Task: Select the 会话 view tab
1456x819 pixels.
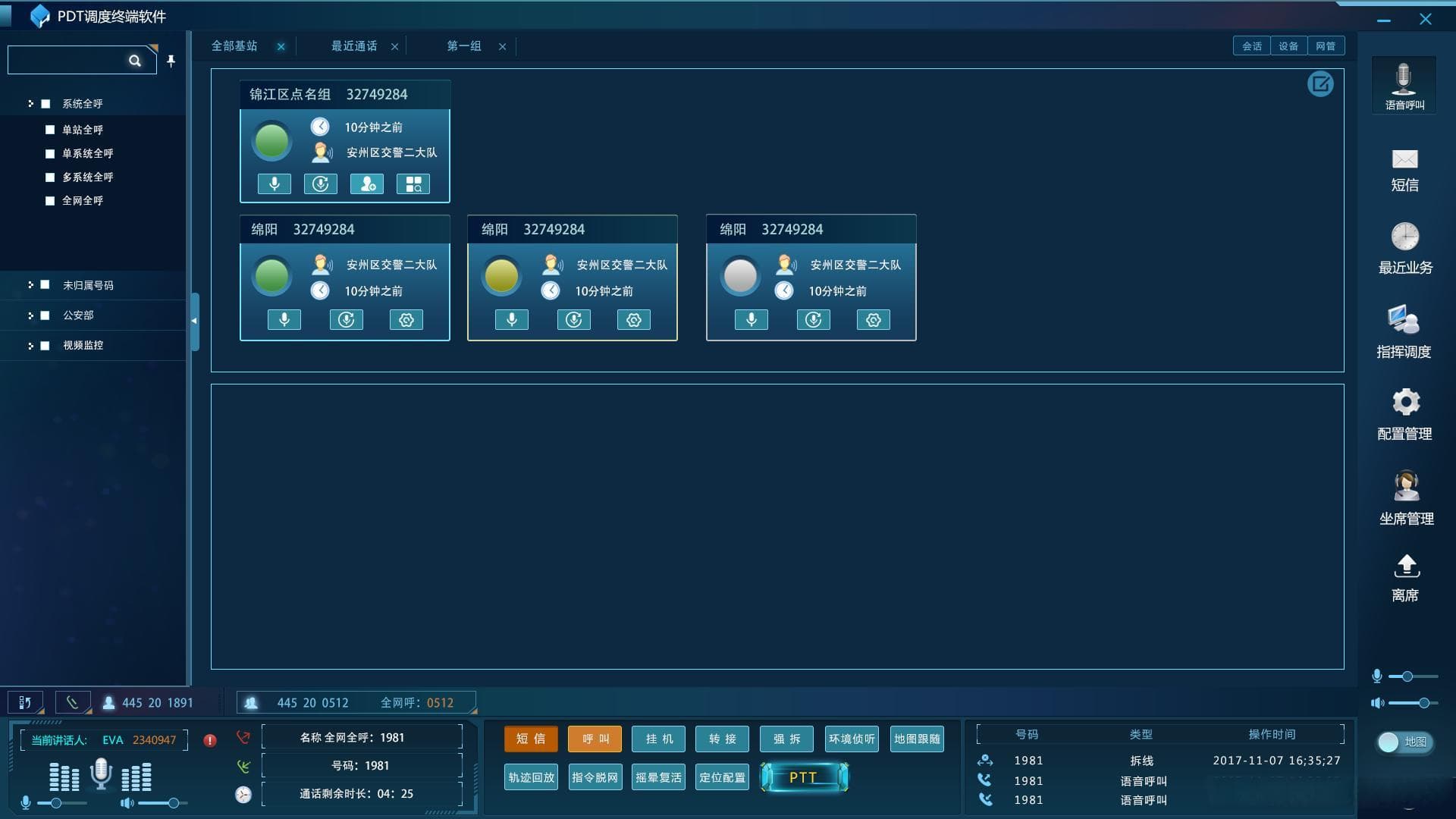Action: pos(1252,46)
